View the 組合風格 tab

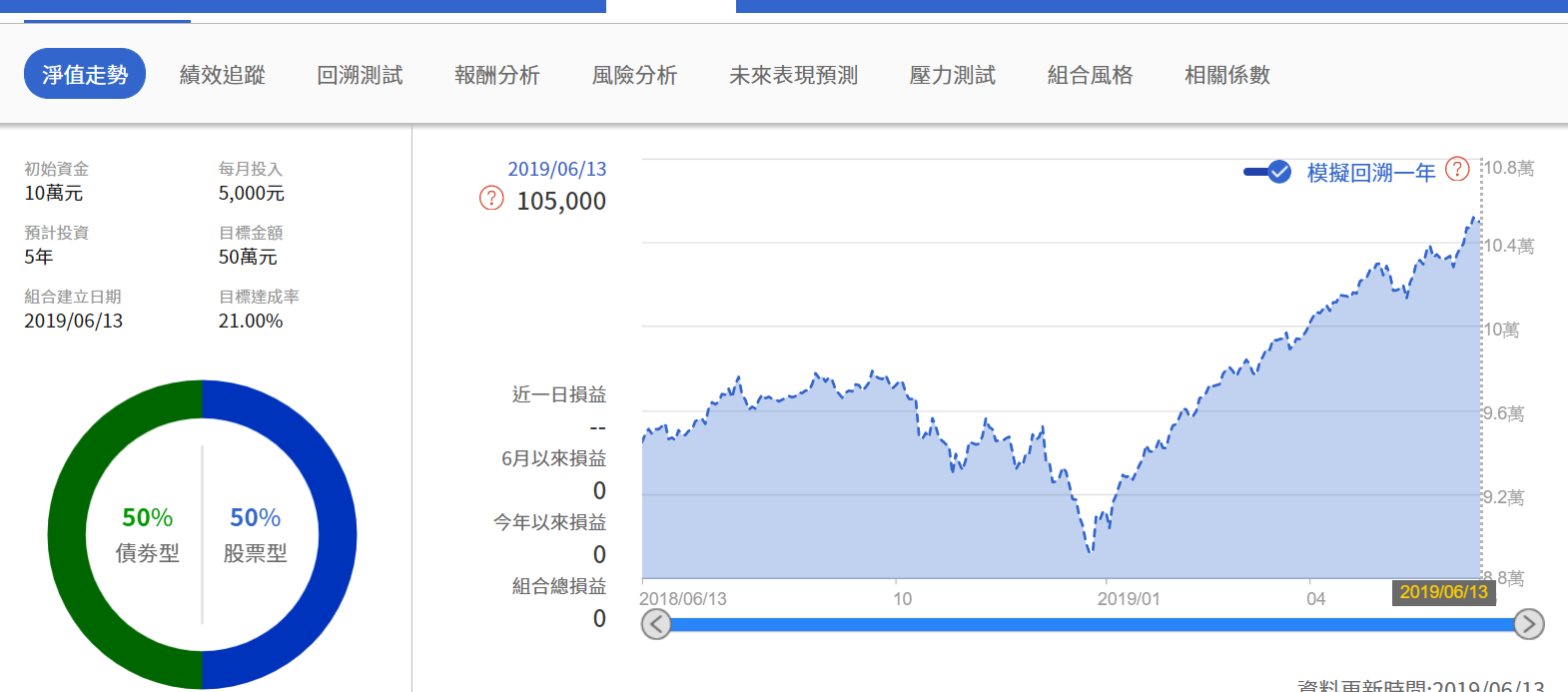pos(1090,75)
